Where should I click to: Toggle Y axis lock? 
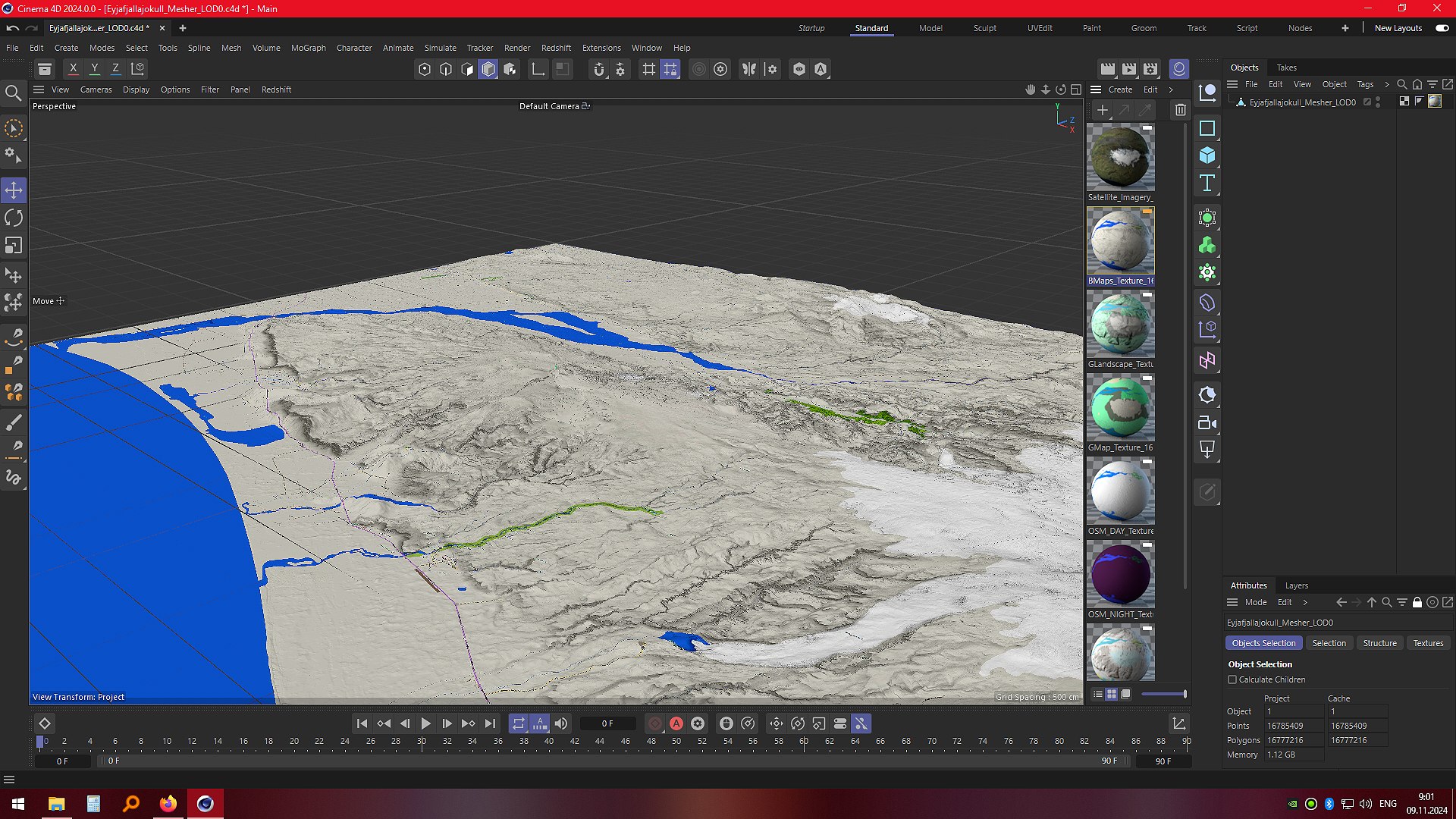click(94, 69)
